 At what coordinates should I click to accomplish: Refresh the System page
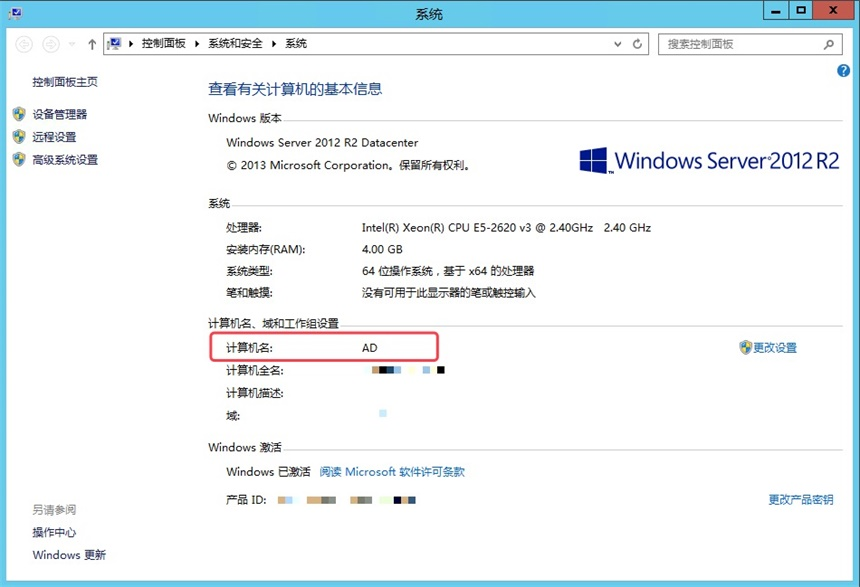637,44
